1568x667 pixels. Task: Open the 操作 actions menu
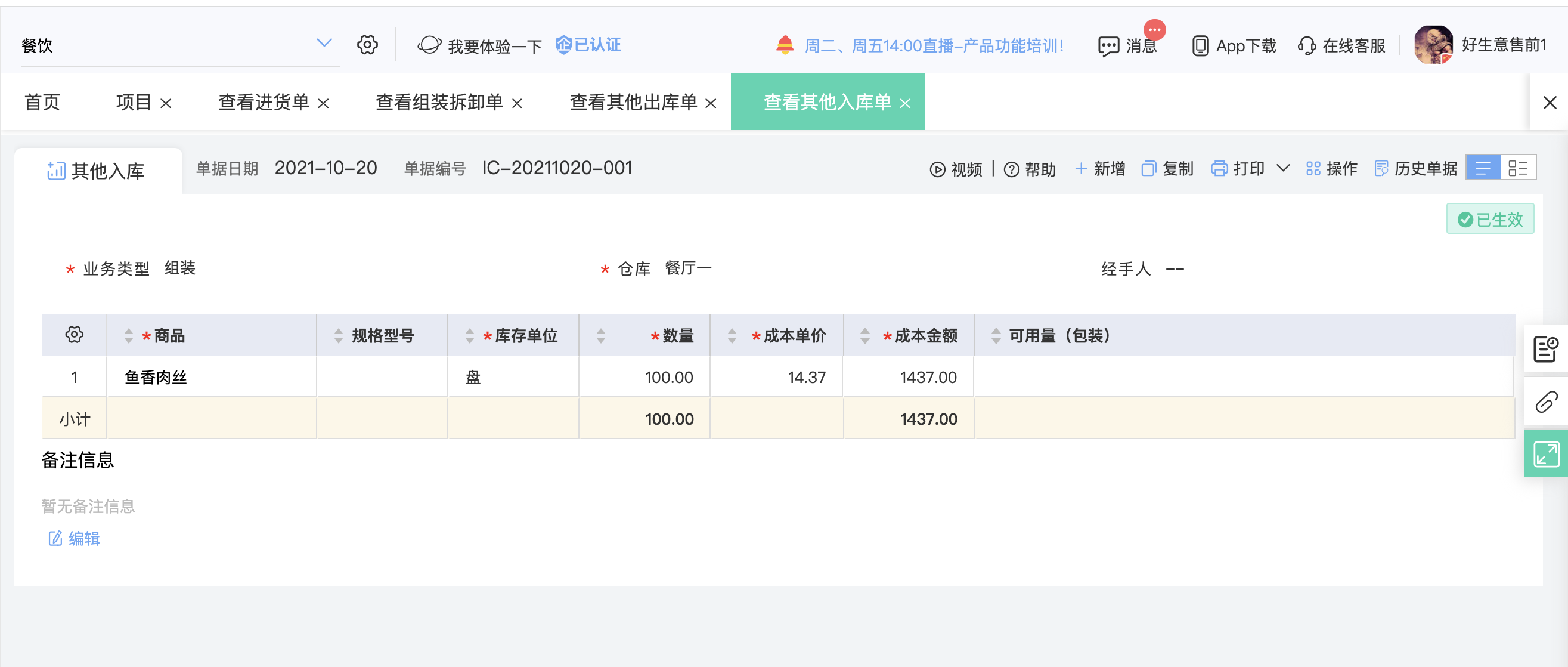click(1331, 169)
